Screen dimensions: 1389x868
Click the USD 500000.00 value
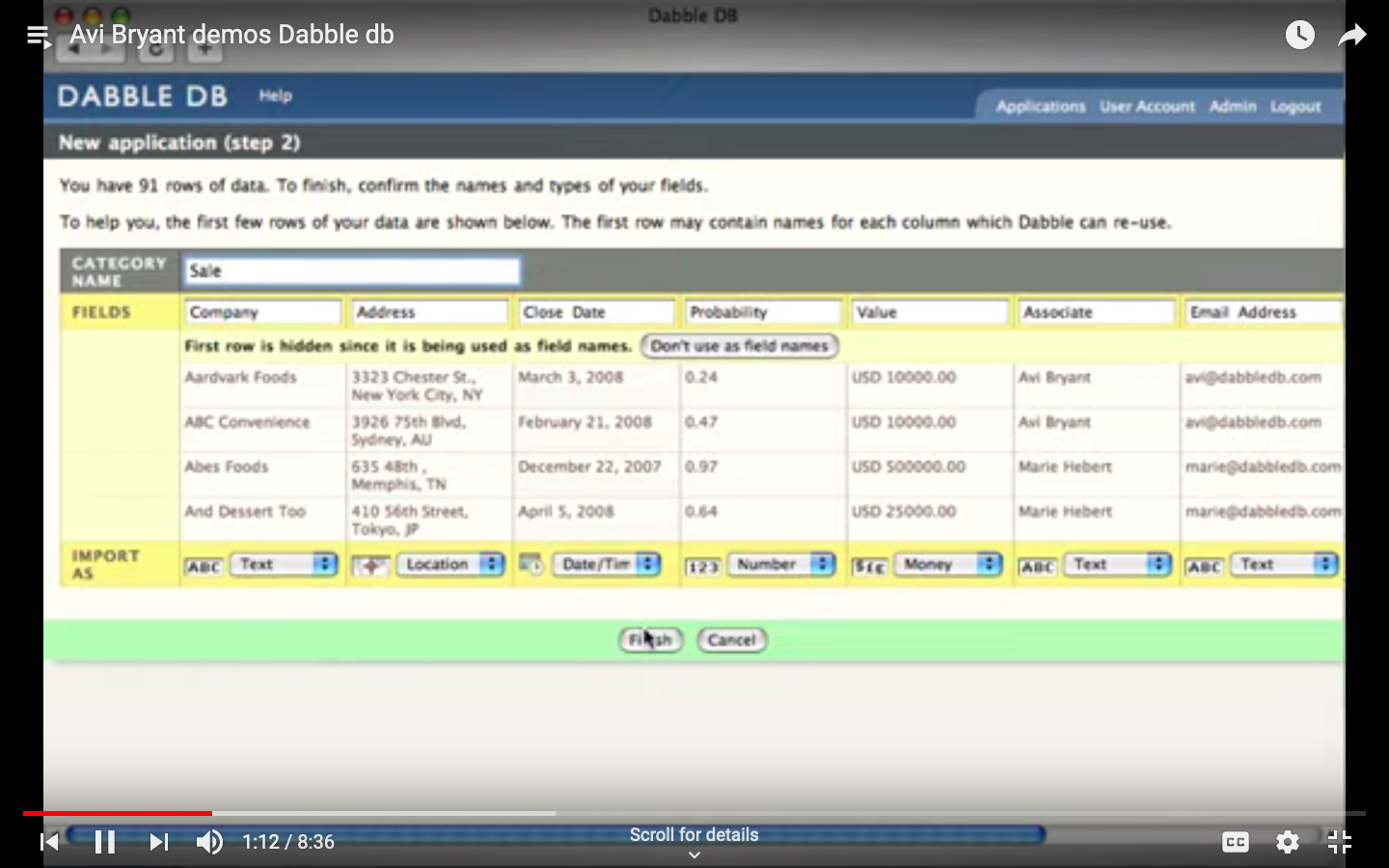coord(908,467)
